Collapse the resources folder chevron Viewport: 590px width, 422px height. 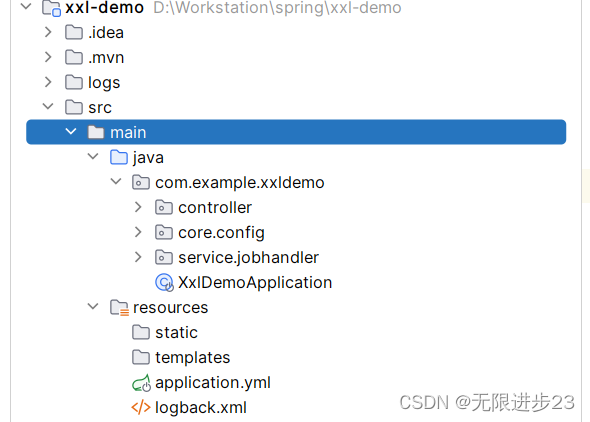pyautogui.click(x=93, y=307)
